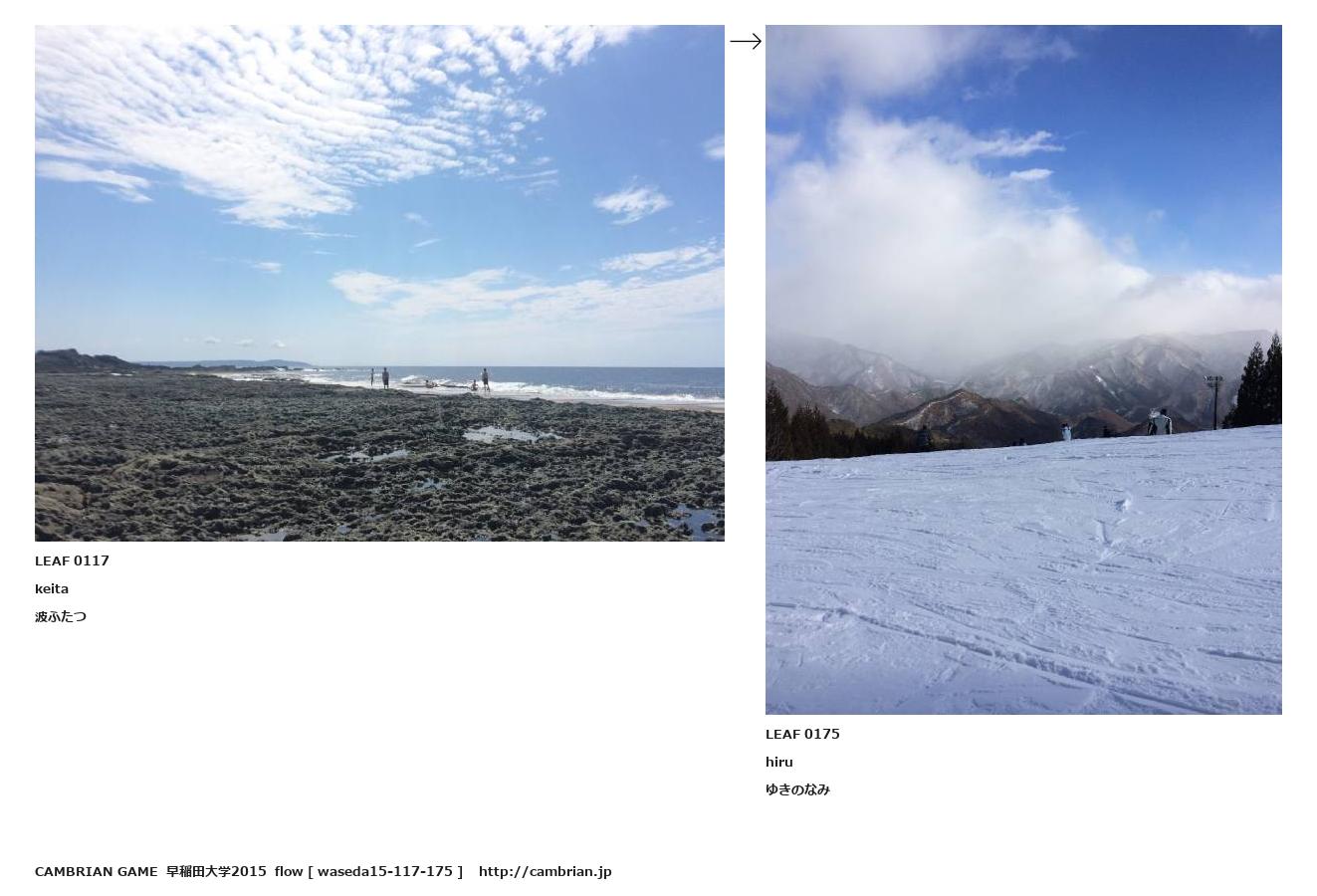Open the rocky beach photo LEAF 0117

(x=379, y=283)
